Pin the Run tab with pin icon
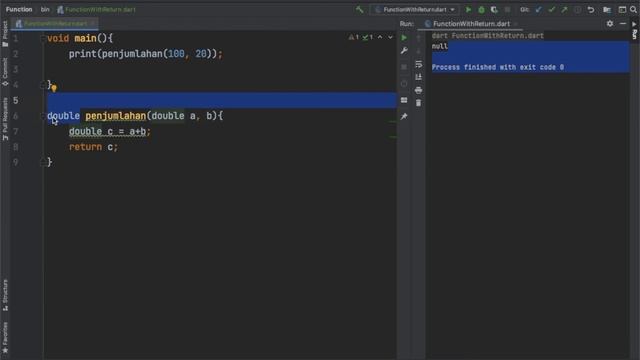The image size is (640, 360). pyautogui.click(x=404, y=117)
